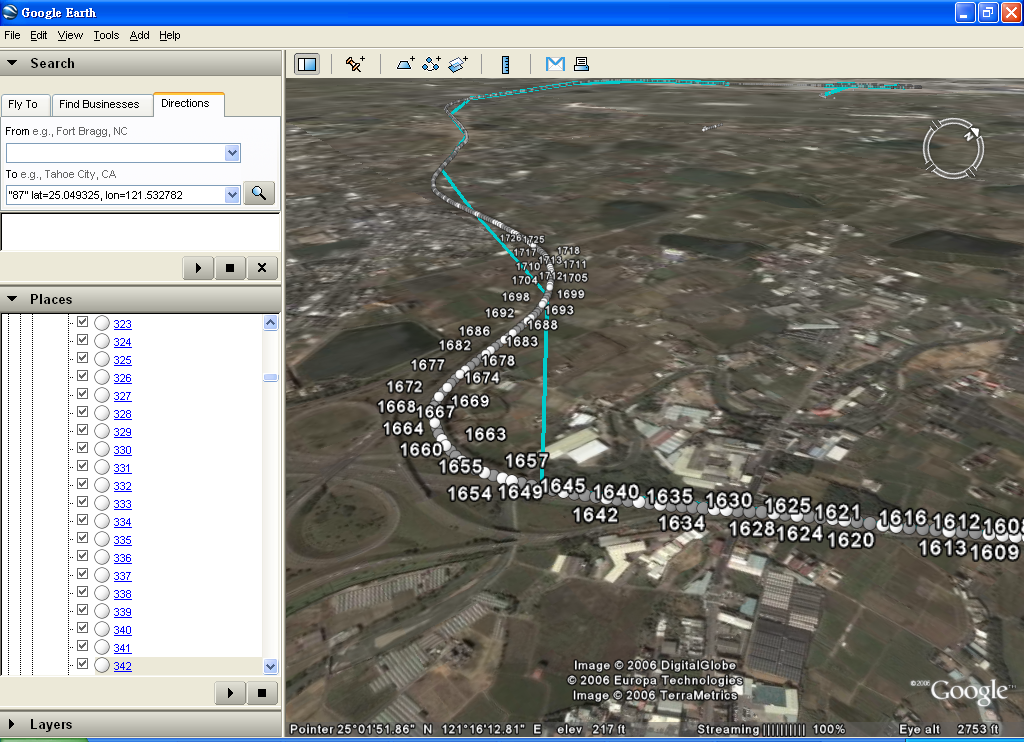Uncheck the checkbox for placemark 341
Viewport: 1024px width, 742px height.
pos(82,646)
